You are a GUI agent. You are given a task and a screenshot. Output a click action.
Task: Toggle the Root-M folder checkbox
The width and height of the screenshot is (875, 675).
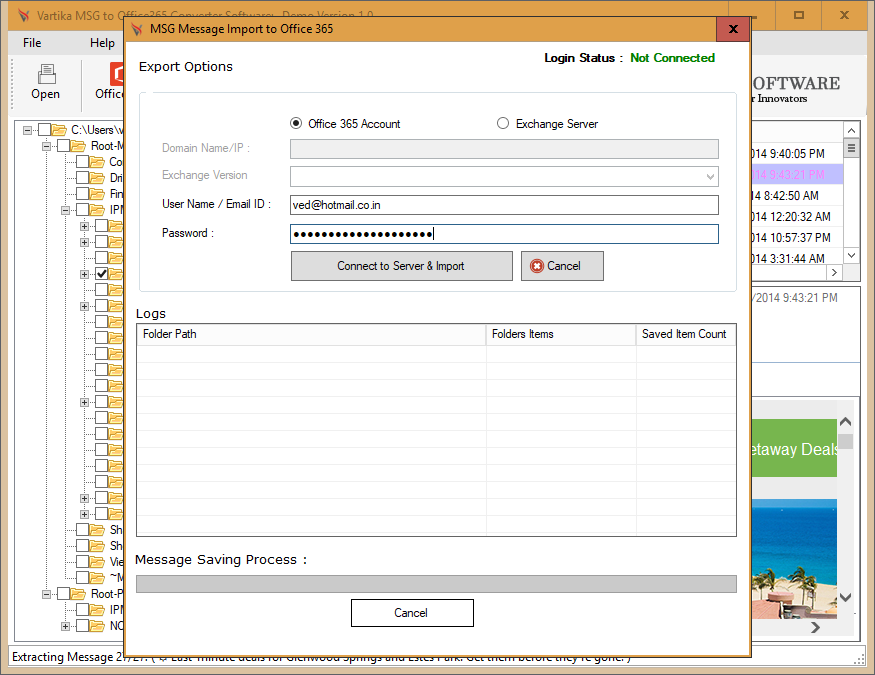pyautogui.click(x=64, y=146)
